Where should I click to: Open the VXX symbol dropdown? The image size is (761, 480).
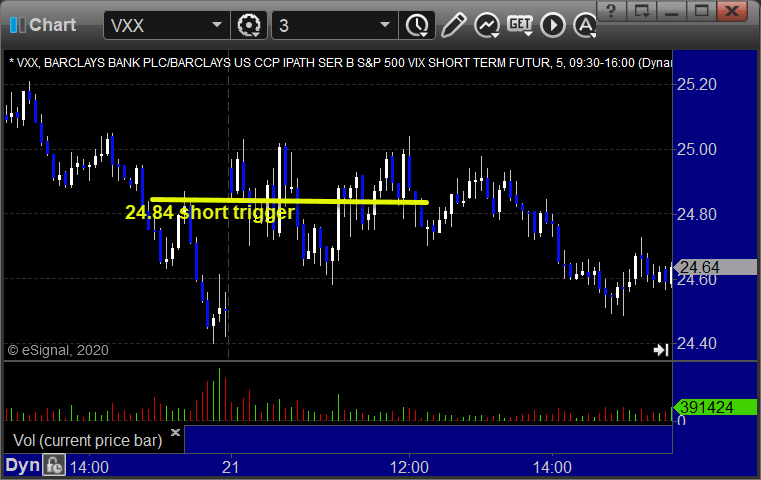click(217, 25)
